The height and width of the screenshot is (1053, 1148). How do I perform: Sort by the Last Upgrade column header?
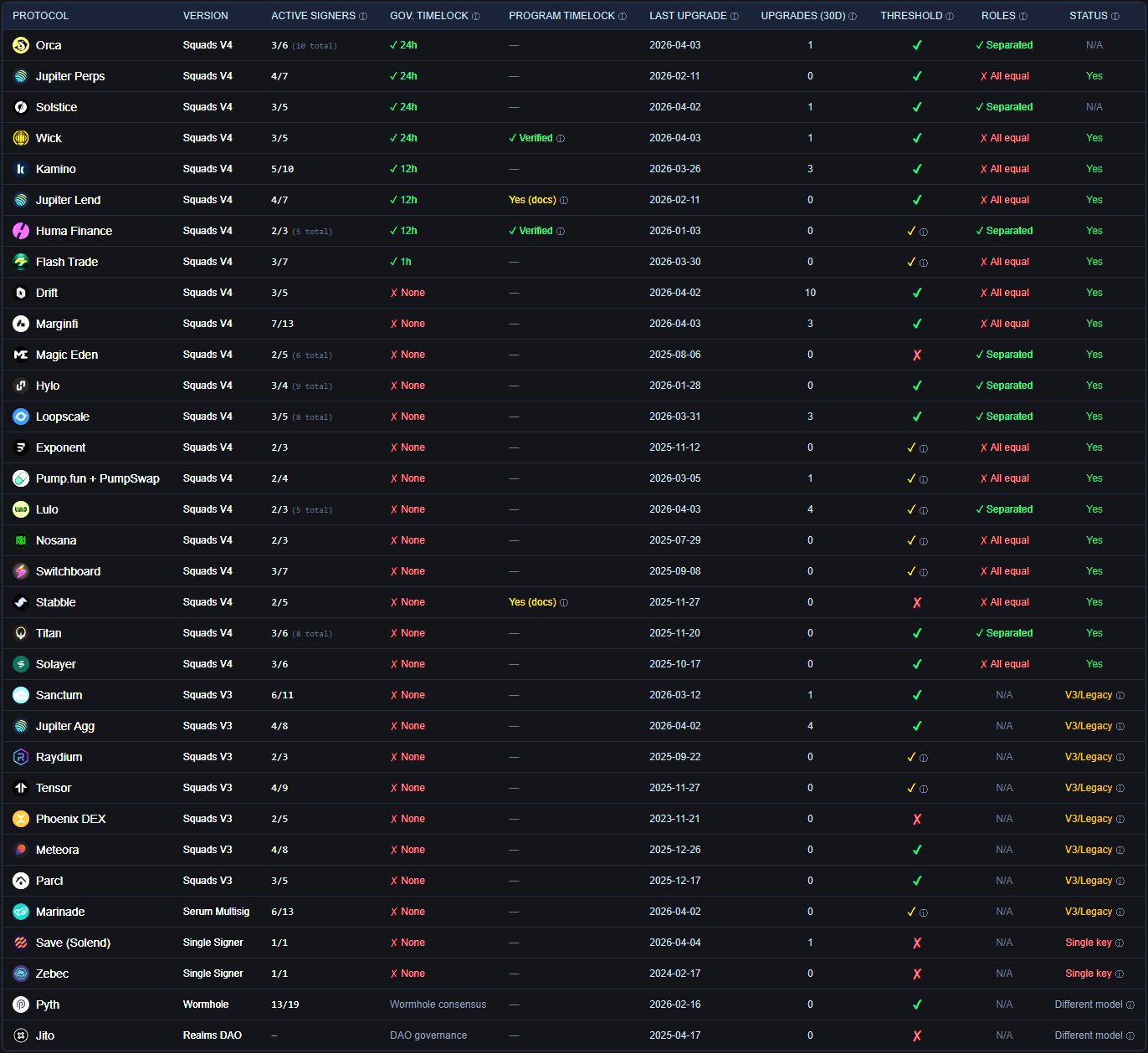(x=688, y=16)
